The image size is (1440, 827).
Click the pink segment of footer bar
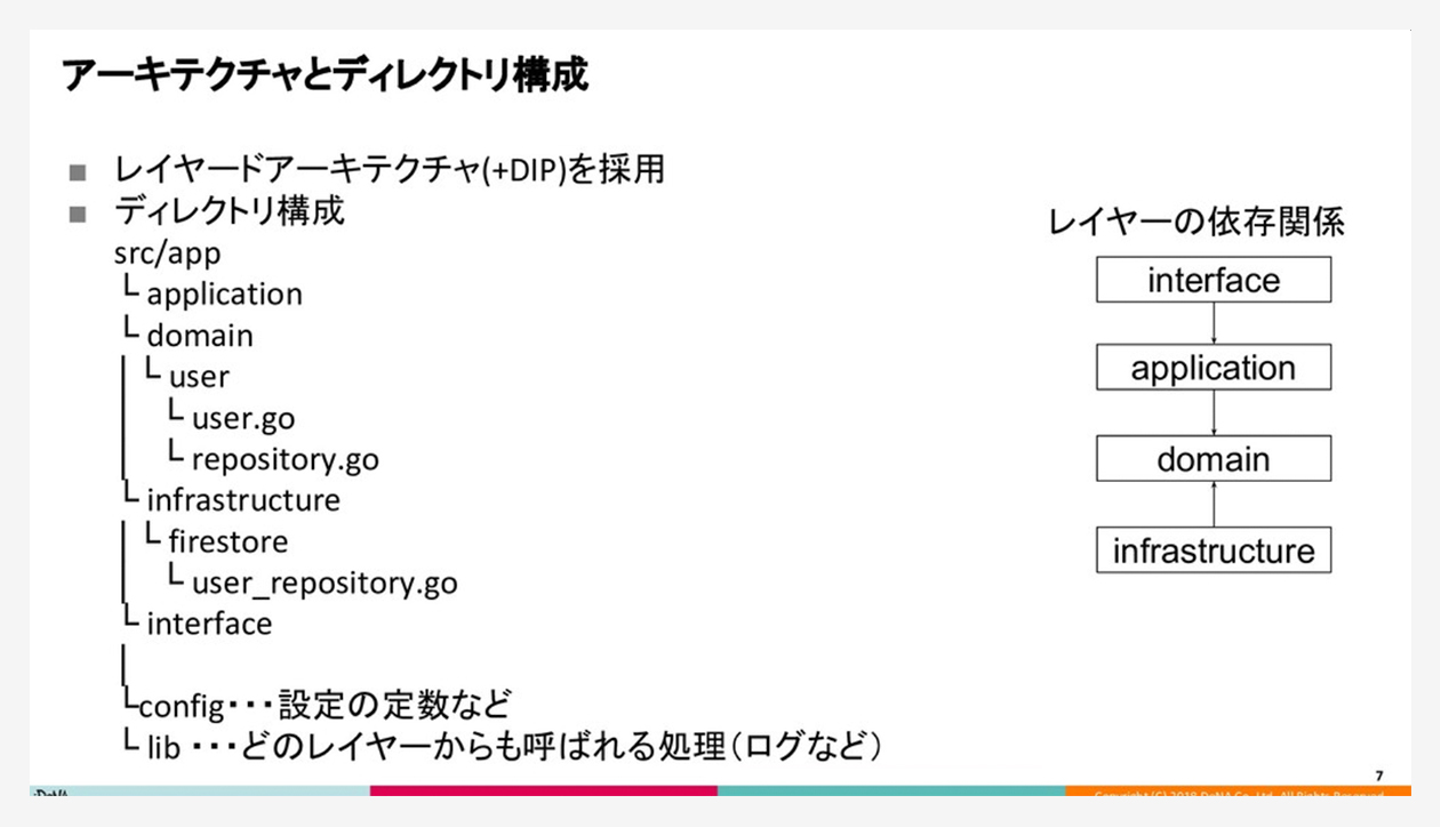pos(543,791)
